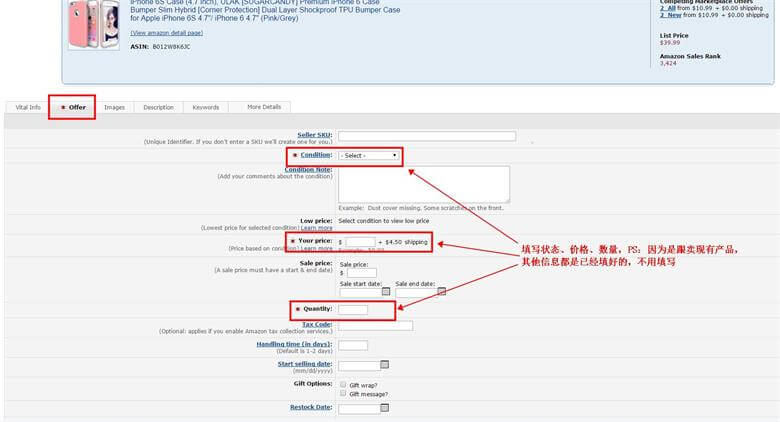Click Learn more under Low price

point(317,228)
